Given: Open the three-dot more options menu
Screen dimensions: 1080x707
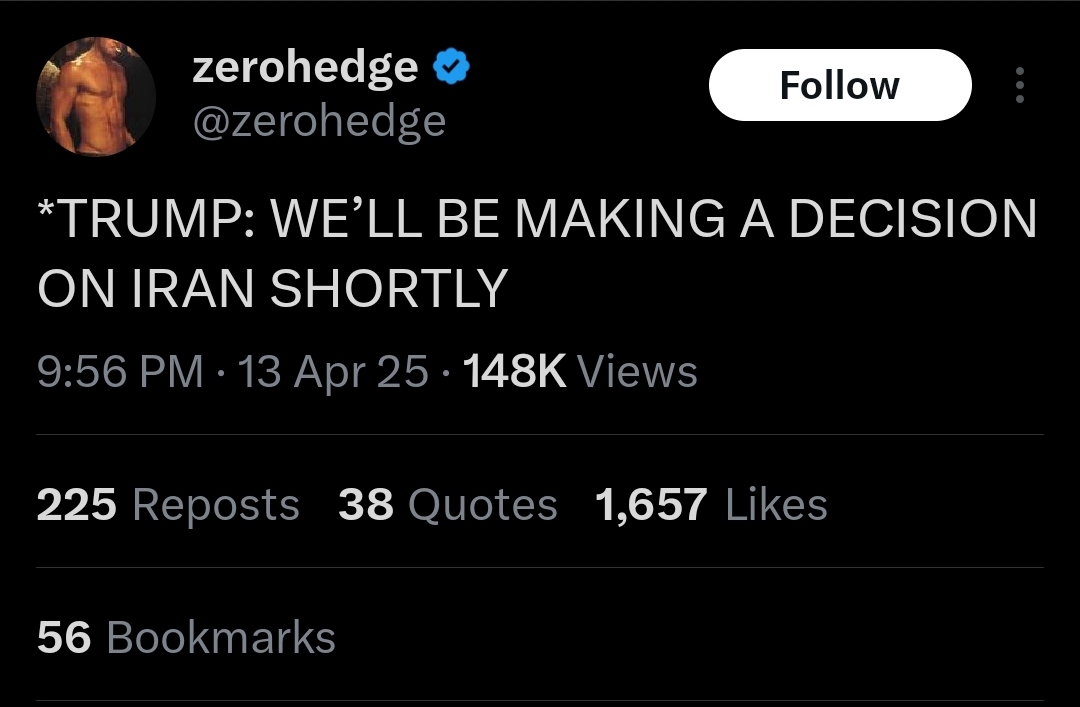Looking at the screenshot, I should [1019, 86].
